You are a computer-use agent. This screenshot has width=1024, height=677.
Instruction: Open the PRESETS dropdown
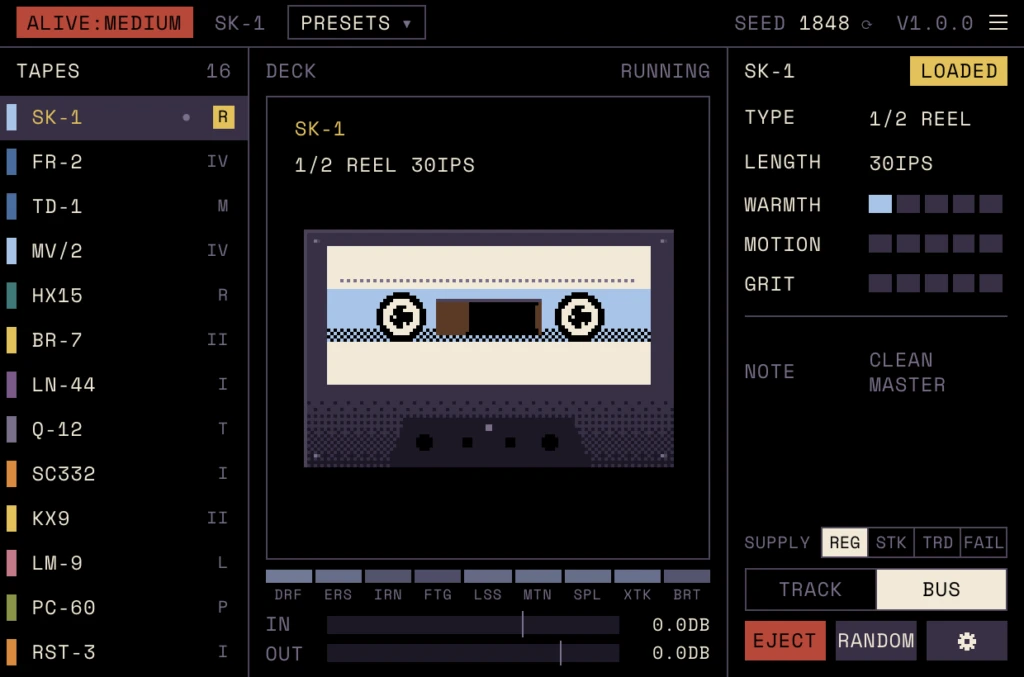(x=357, y=23)
